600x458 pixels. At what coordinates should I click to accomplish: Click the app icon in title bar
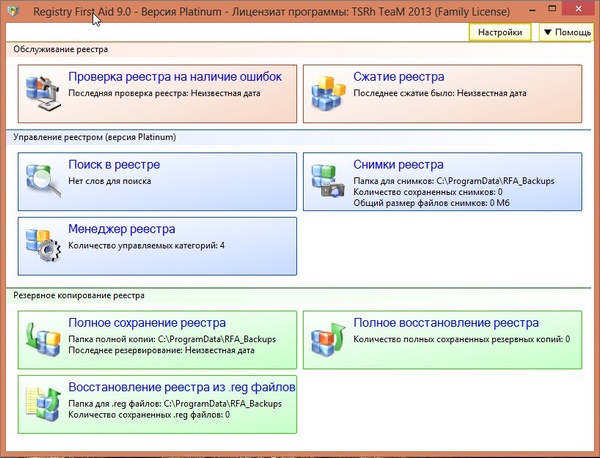click(x=14, y=11)
